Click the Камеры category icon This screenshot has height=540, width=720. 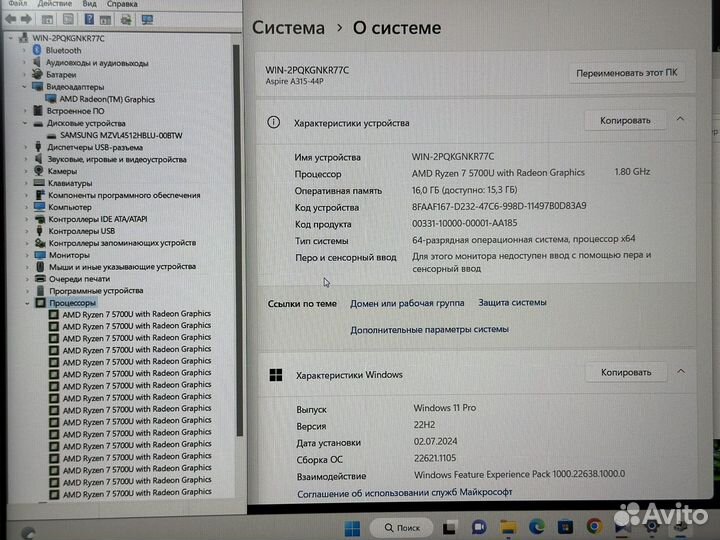(x=39, y=171)
